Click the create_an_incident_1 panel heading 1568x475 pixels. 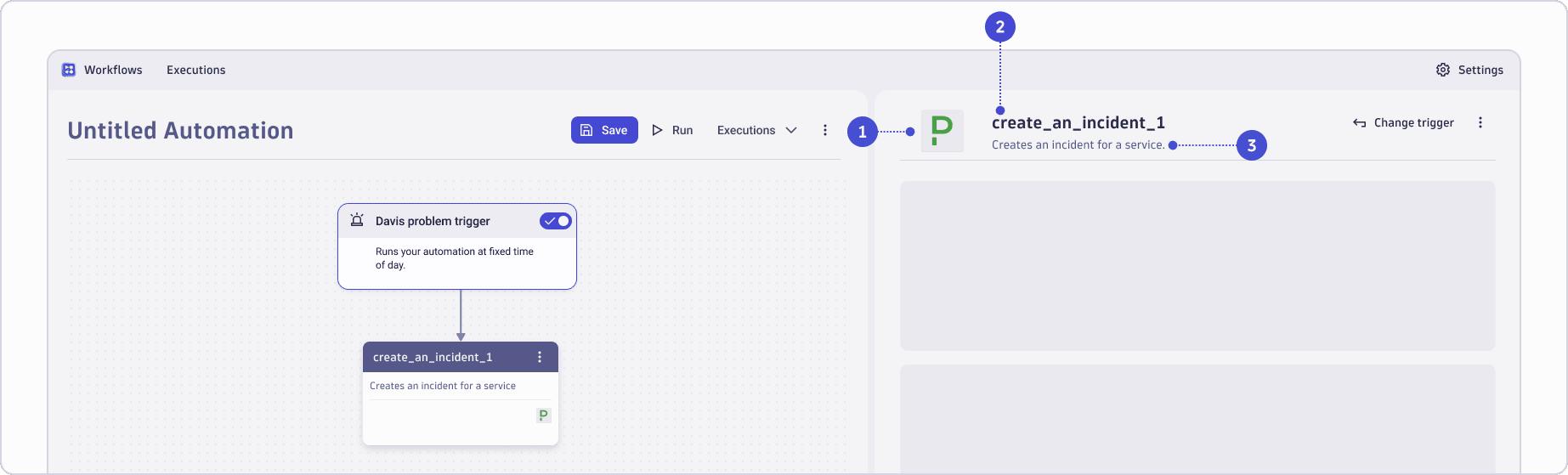[1078, 122]
